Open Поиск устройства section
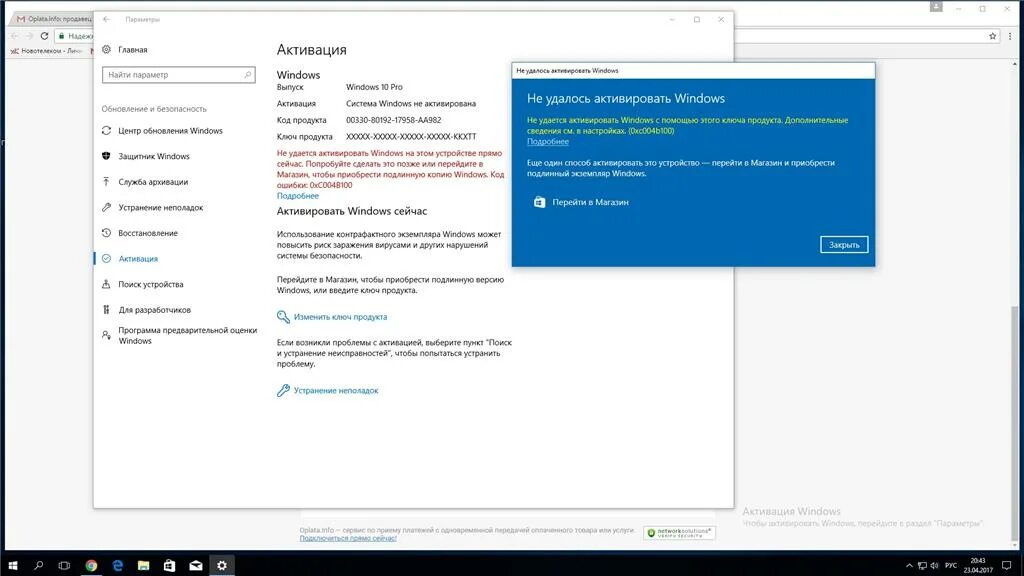 (x=151, y=284)
